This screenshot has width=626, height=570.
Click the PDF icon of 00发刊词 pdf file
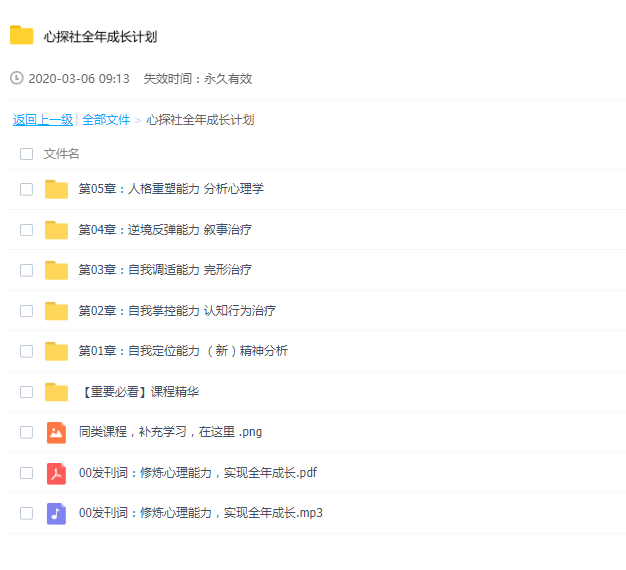coord(56,473)
